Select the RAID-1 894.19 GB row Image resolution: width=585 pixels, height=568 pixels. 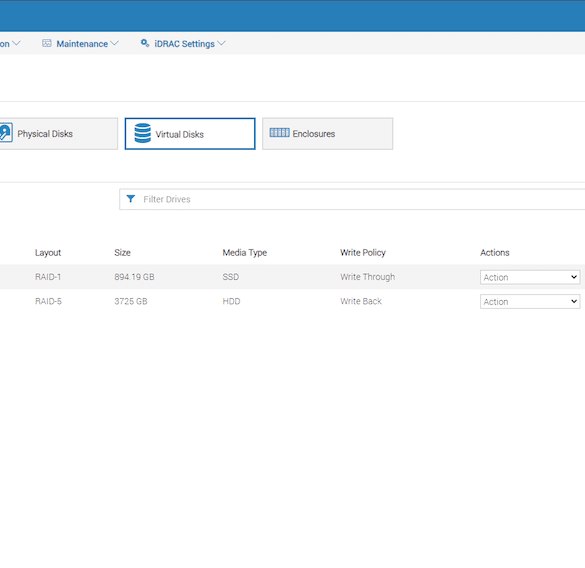click(292, 277)
